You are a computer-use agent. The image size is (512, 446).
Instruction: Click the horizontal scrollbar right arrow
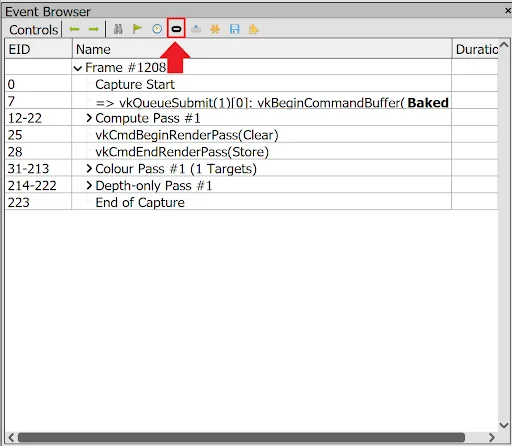click(x=492, y=437)
